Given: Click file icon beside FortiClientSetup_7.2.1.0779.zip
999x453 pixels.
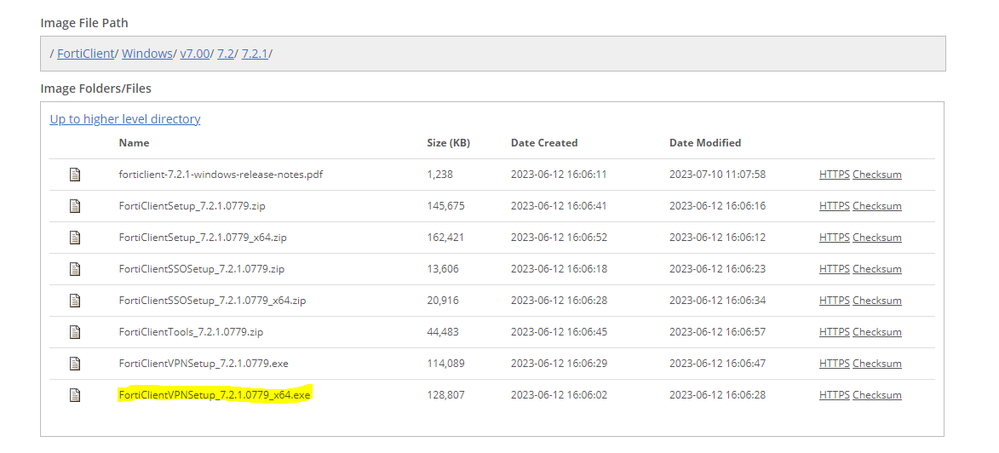Looking at the screenshot, I should click(74, 206).
